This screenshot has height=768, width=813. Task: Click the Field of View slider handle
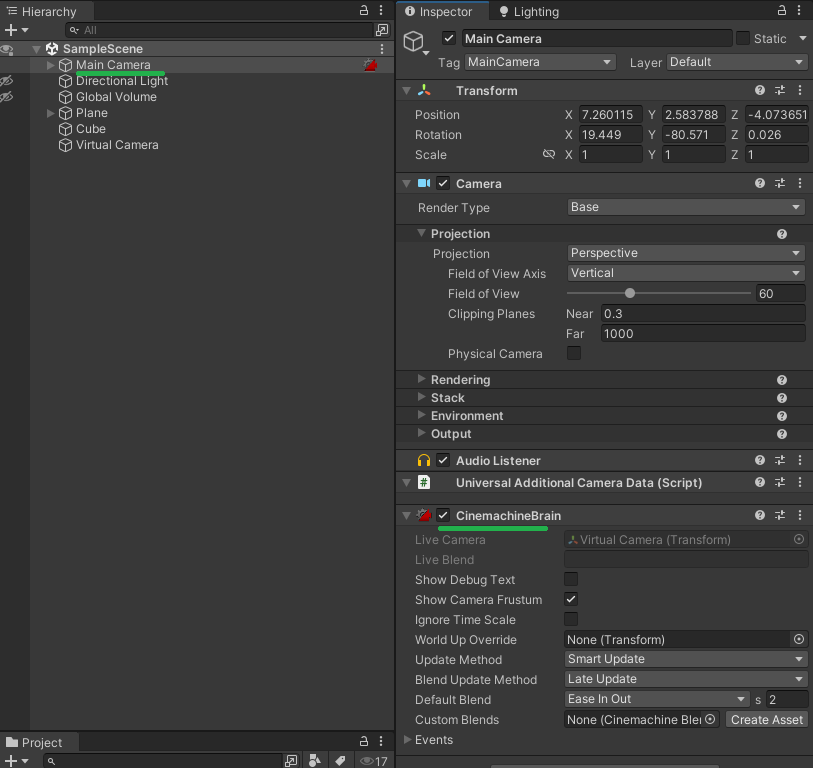pos(630,294)
